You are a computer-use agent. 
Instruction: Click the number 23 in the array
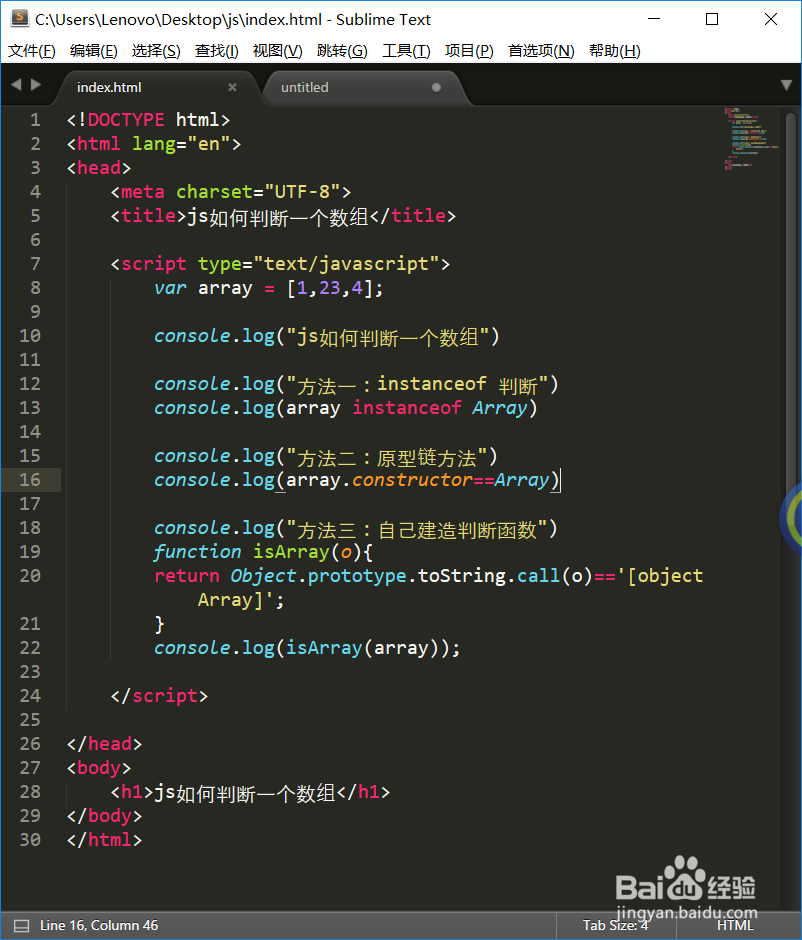coord(330,288)
